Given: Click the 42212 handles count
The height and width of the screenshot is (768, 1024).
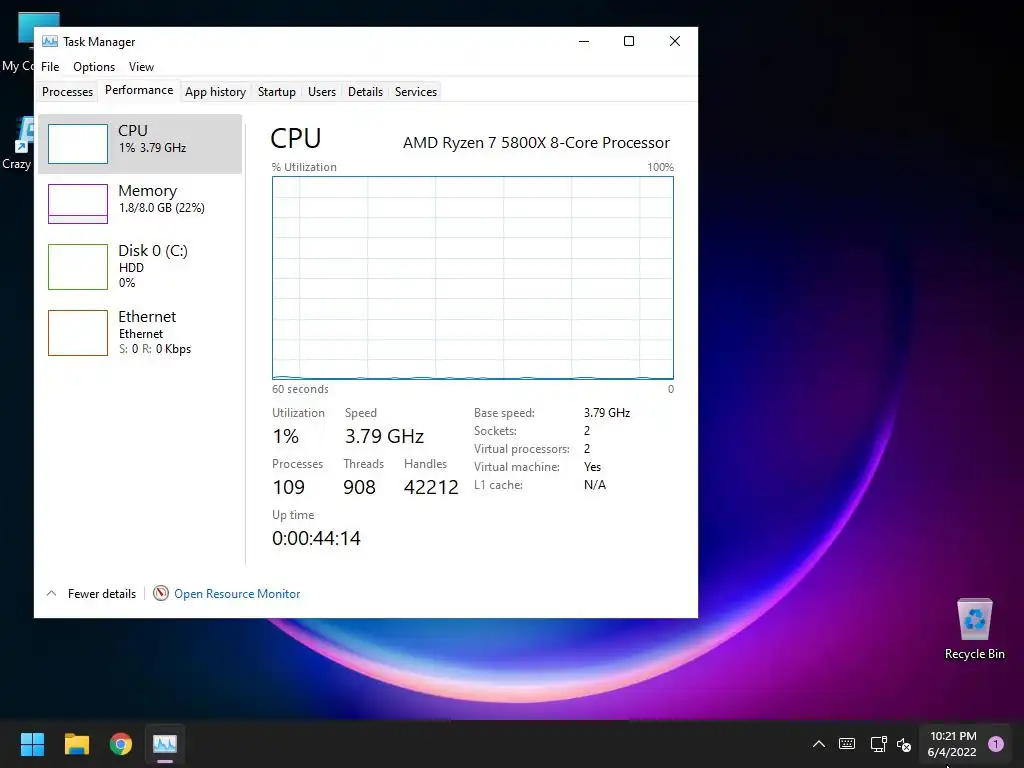Looking at the screenshot, I should pyautogui.click(x=431, y=487).
